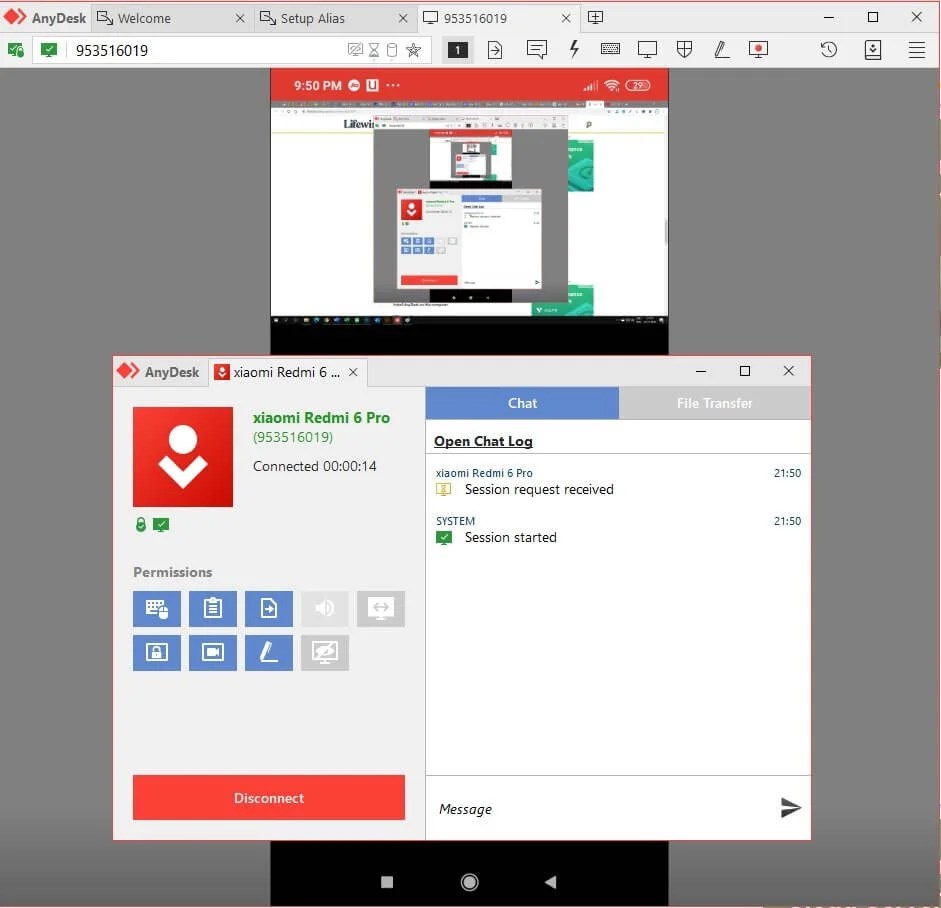
Task: Open the hamburger menu at top right
Action: [x=917, y=49]
